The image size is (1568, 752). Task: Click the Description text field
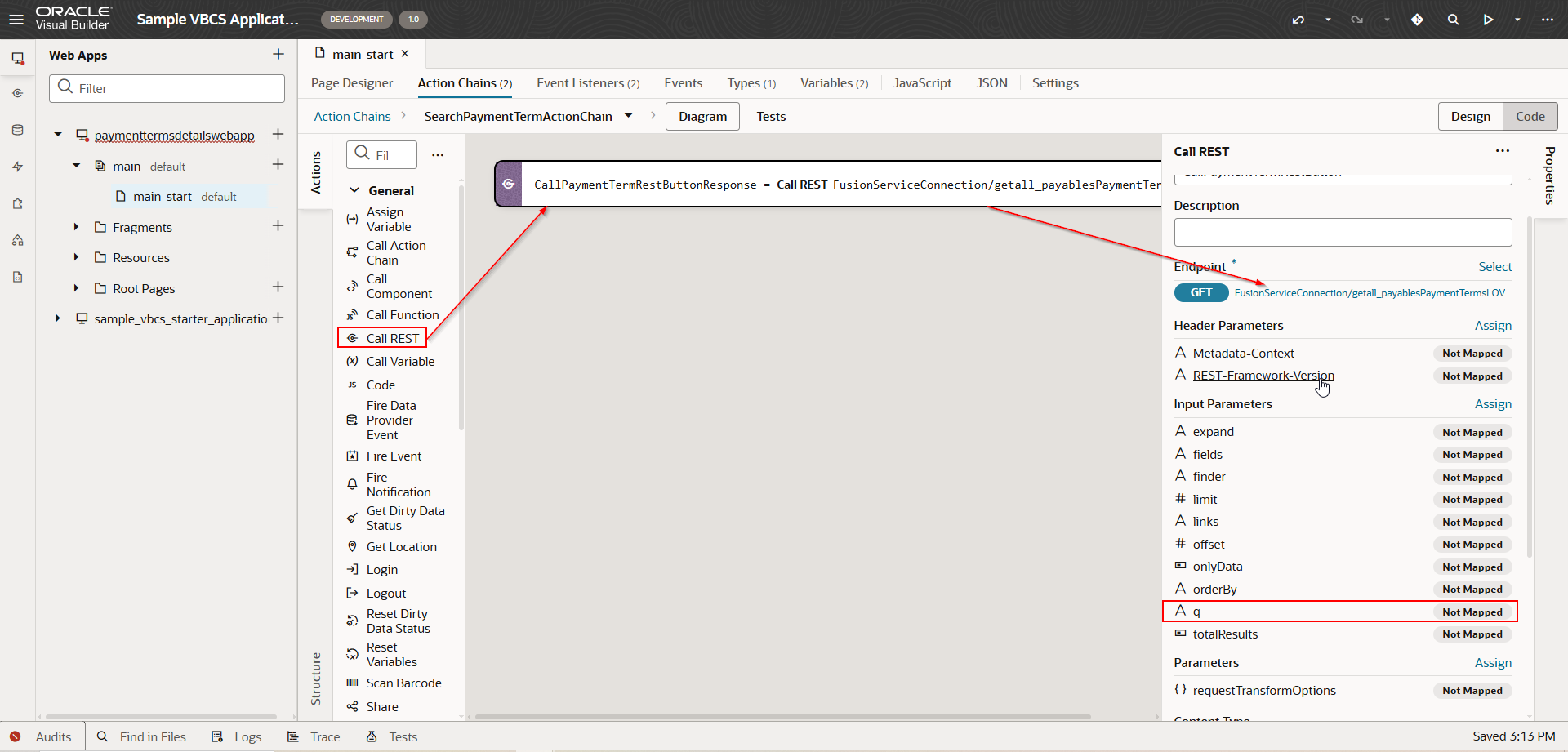coord(1343,232)
